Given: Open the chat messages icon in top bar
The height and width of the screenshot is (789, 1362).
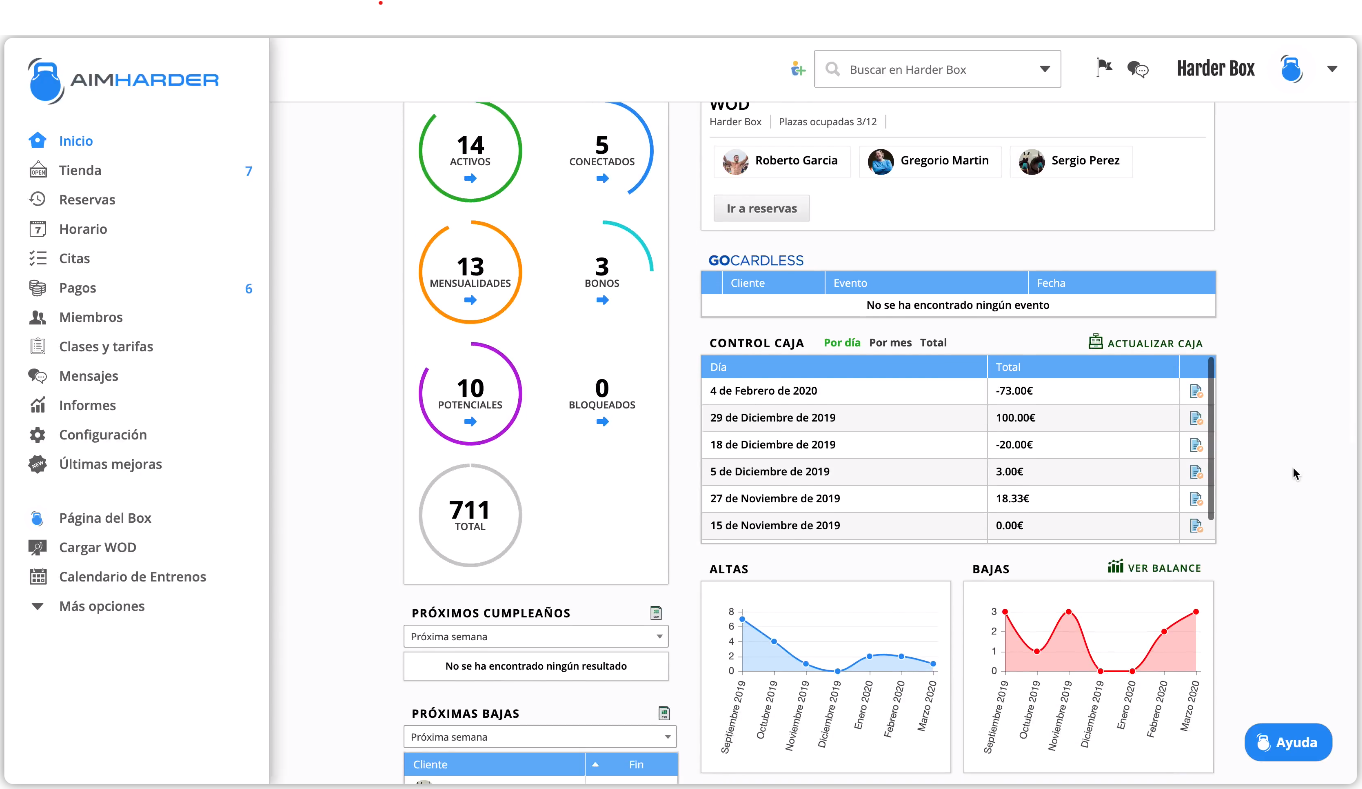Looking at the screenshot, I should coord(1138,69).
